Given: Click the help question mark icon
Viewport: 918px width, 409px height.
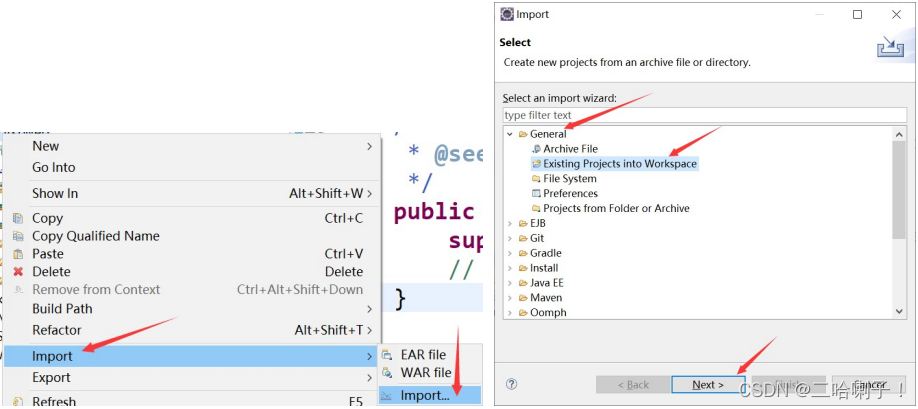Looking at the screenshot, I should pyautogui.click(x=512, y=384).
